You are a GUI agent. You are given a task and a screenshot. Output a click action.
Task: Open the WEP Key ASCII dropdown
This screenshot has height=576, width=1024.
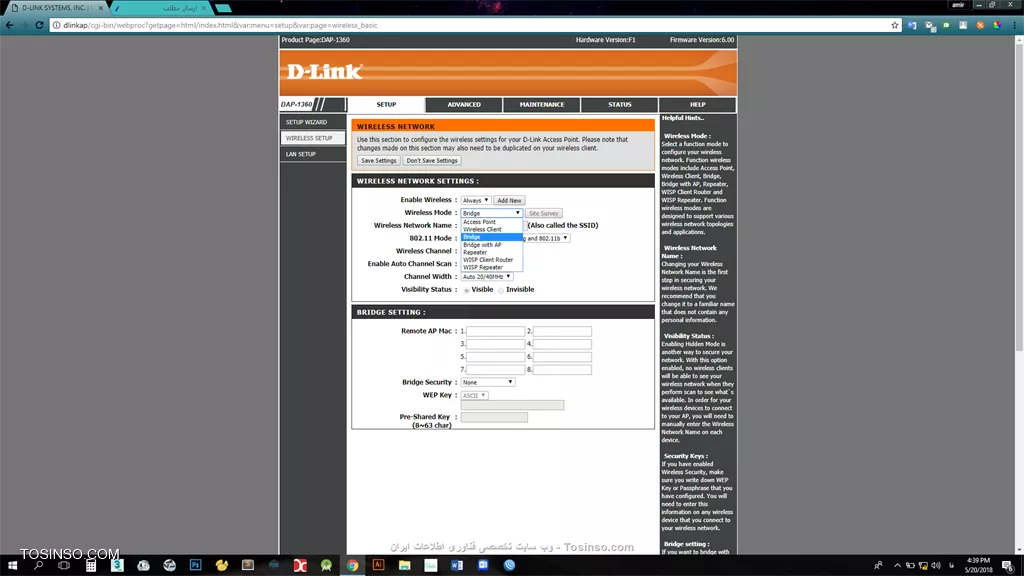click(x=474, y=395)
